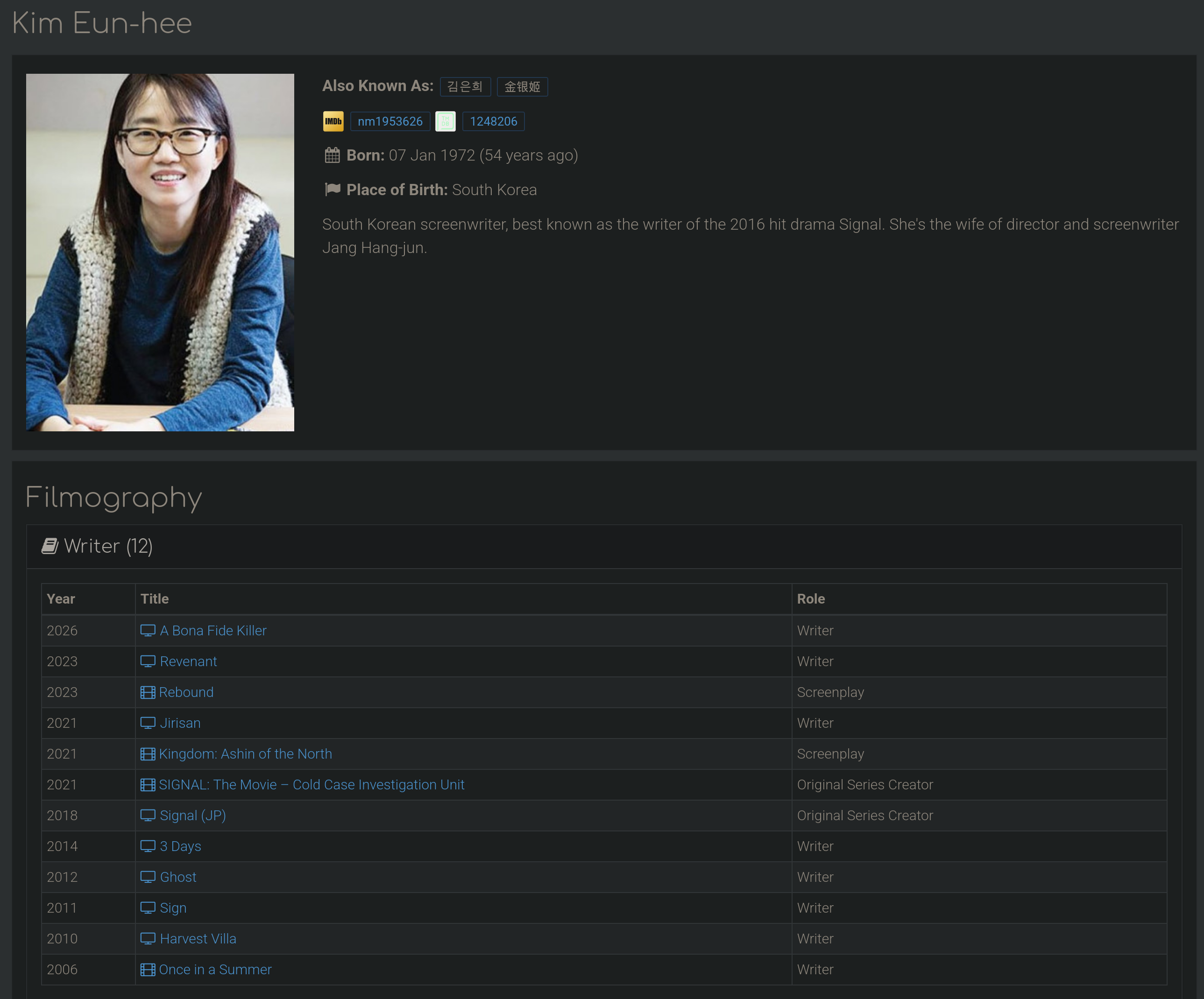The width and height of the screenshot is (1204, 999).
Task: Click the Also Known As label
Action: [378, 86]
